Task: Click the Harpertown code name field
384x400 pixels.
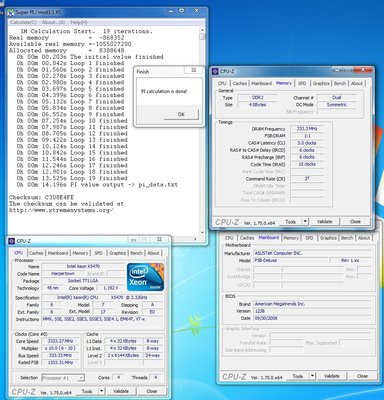Action: (63, 274)
